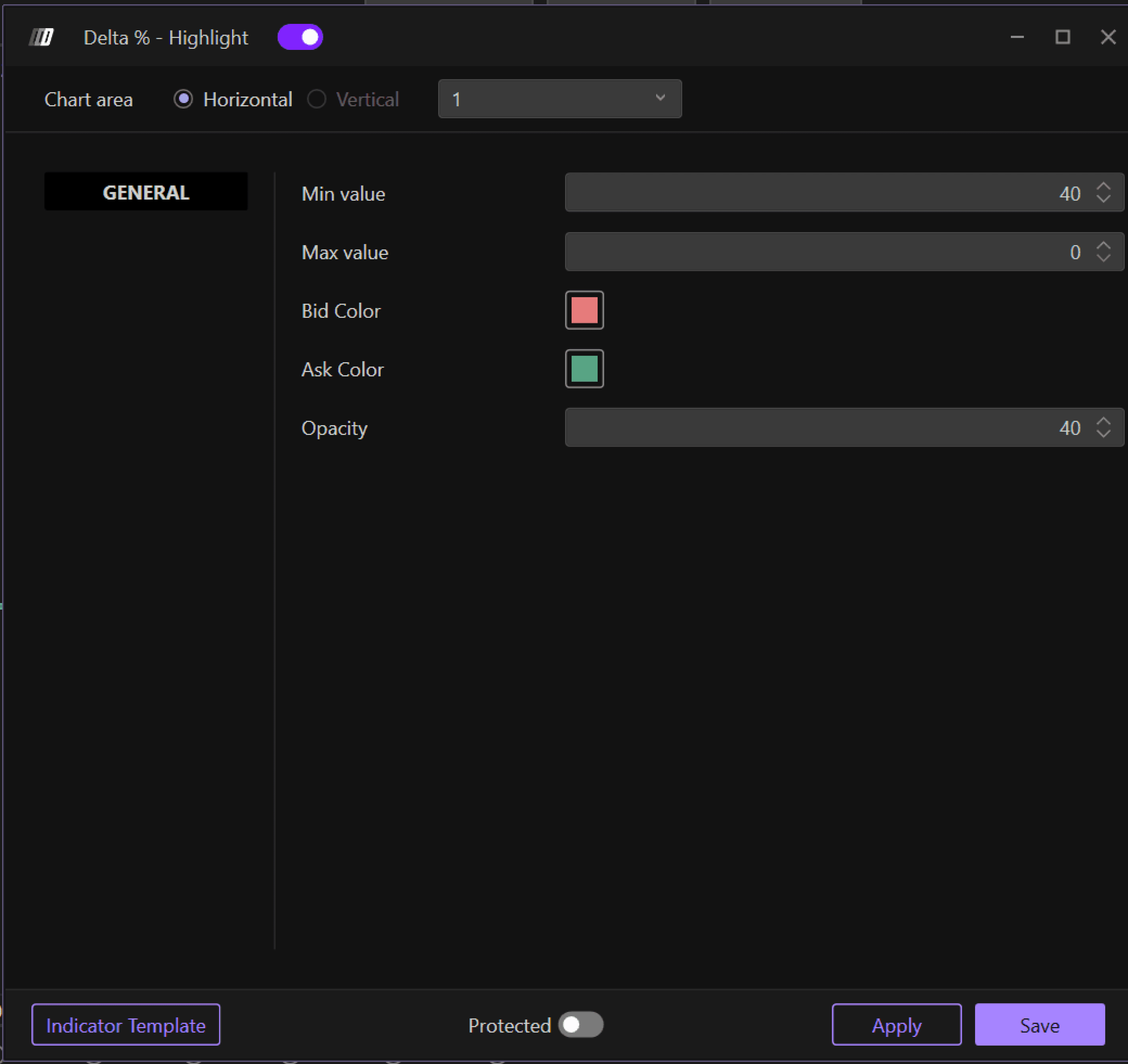Disable the Delta % - Highlight toggle
This screenshot has width=1128, height=1064.
point(300,37)
